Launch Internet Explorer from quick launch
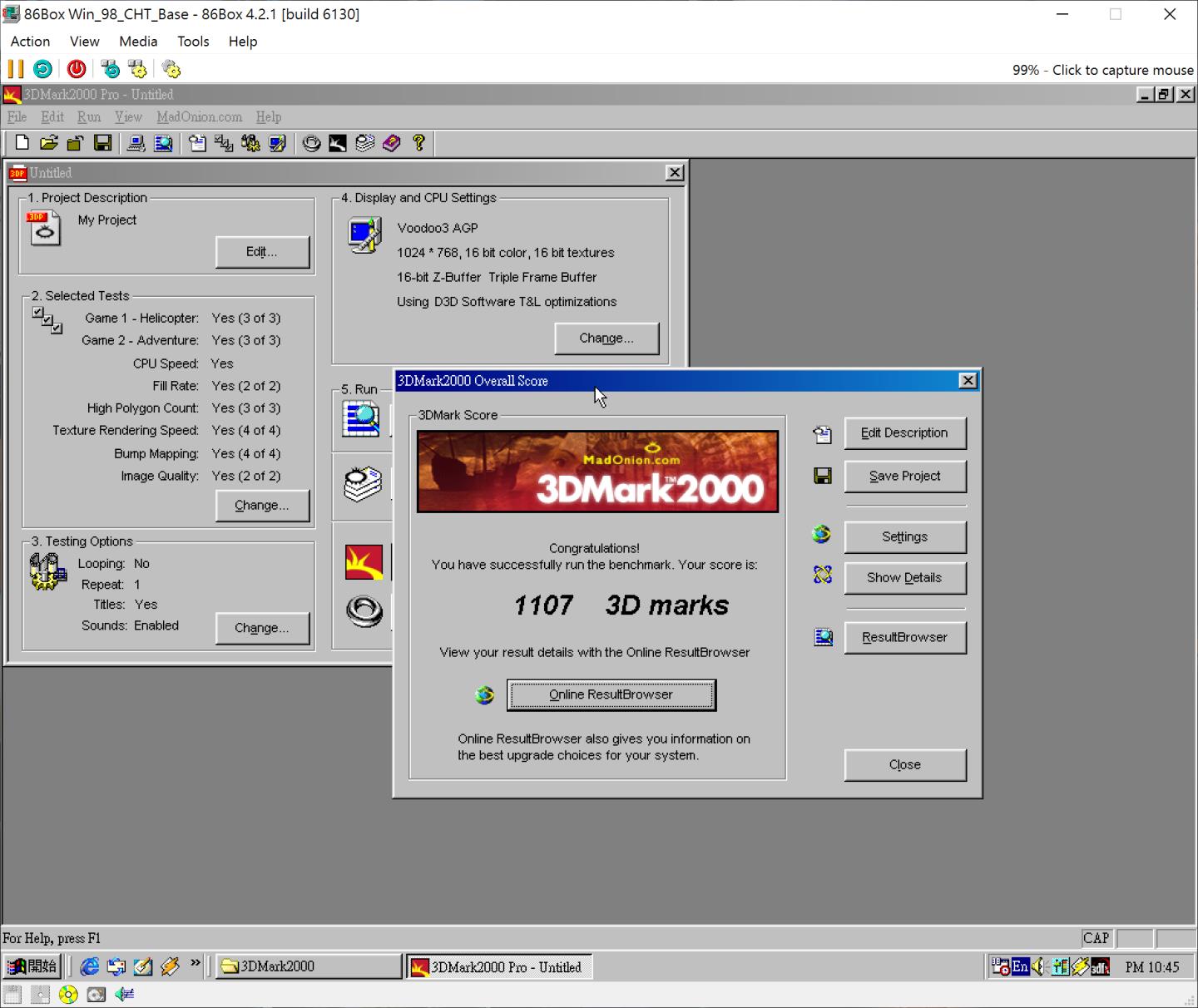Screen dimensions: 1198x1008 (x=90, y=966)
